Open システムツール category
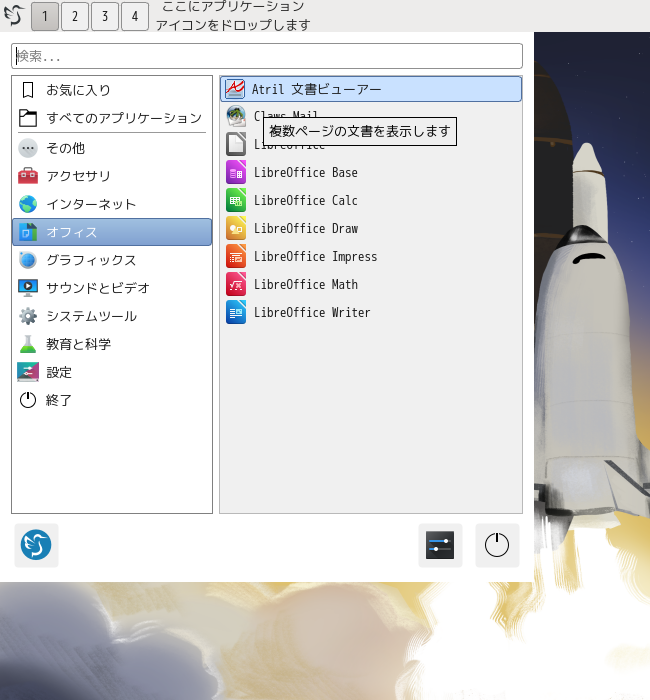Image resolution: width=650 pixels, height=700 pixels. 112,316
